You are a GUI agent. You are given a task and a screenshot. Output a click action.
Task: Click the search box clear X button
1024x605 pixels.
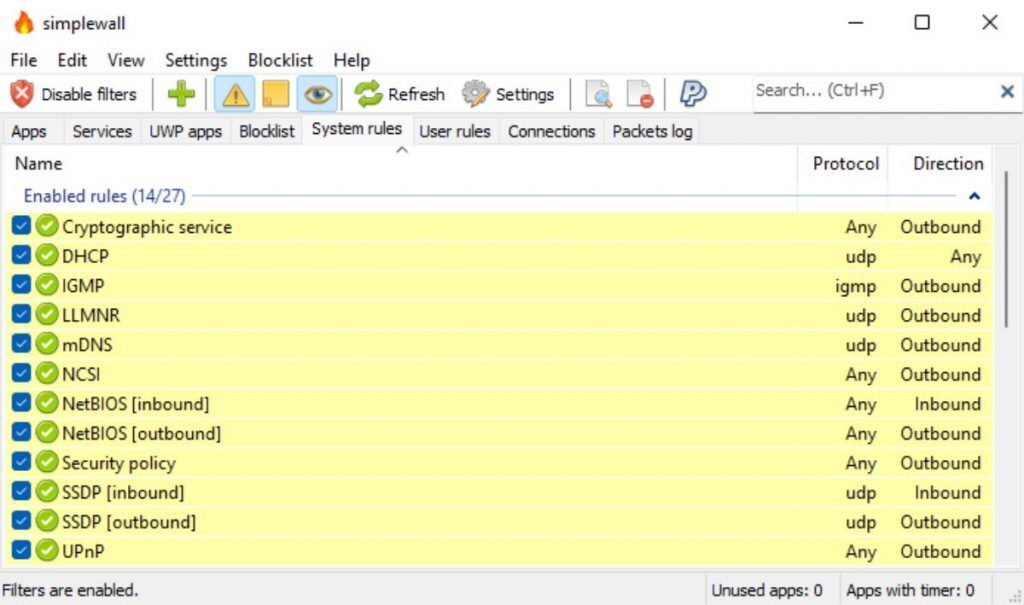click(x=1007, y=91)
